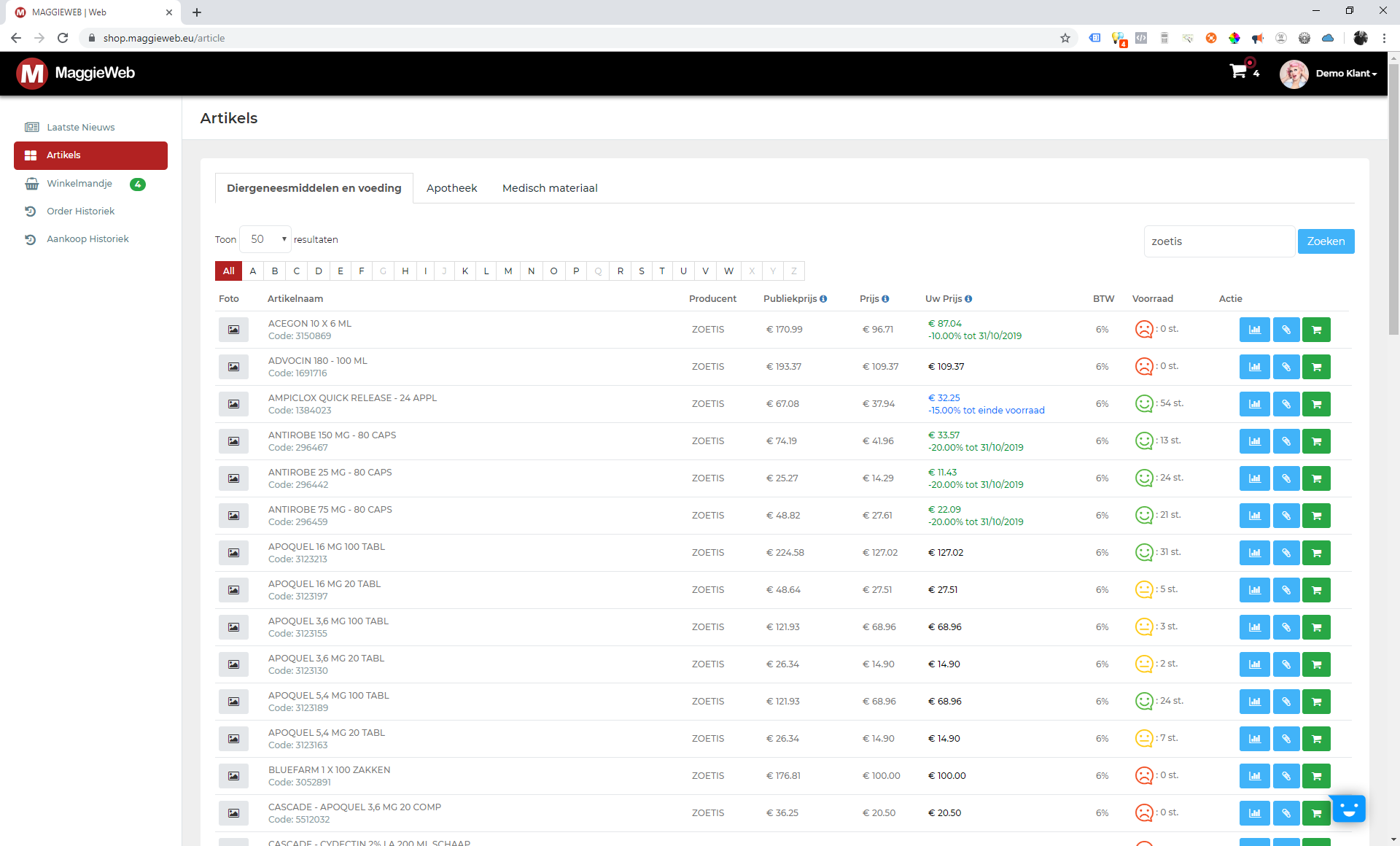1400x846 pixels.
Task: Click the Zoeken button
Action: click(x=1326, y=241)
